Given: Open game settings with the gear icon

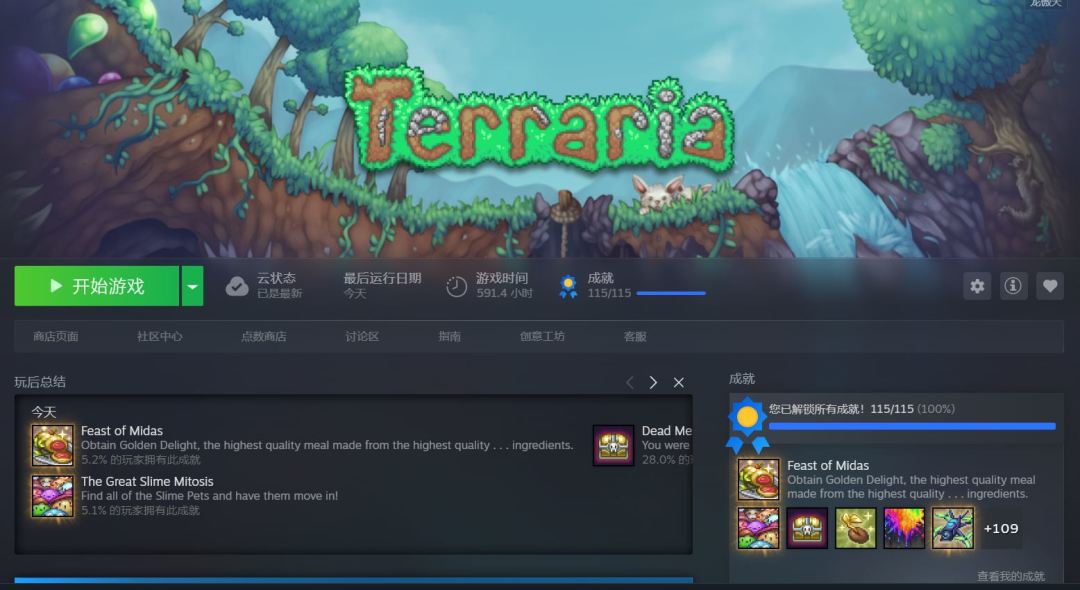Looking at the screenshot, I should click(x=977, y=286).
